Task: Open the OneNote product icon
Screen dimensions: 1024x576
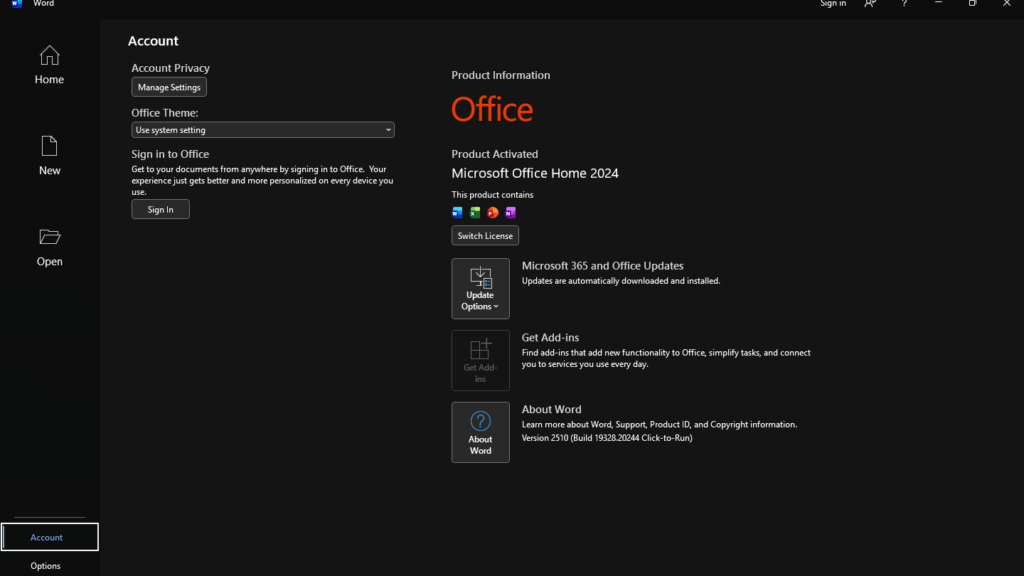Action: coord(511,212)
